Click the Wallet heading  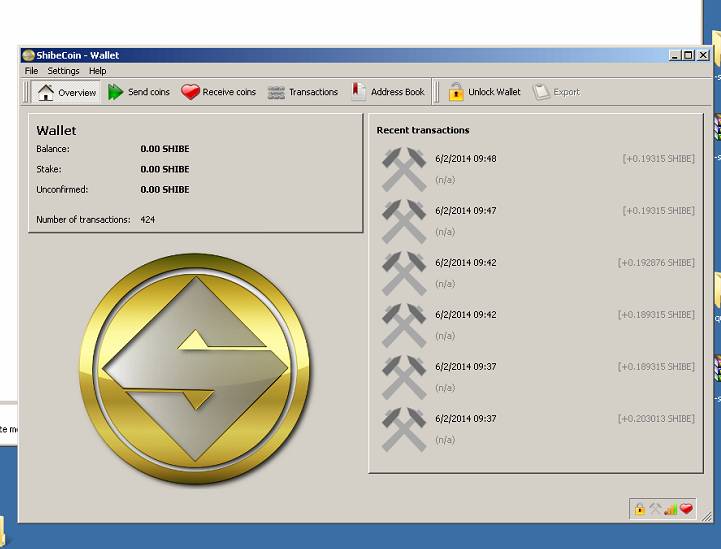[x=56, y=131]
